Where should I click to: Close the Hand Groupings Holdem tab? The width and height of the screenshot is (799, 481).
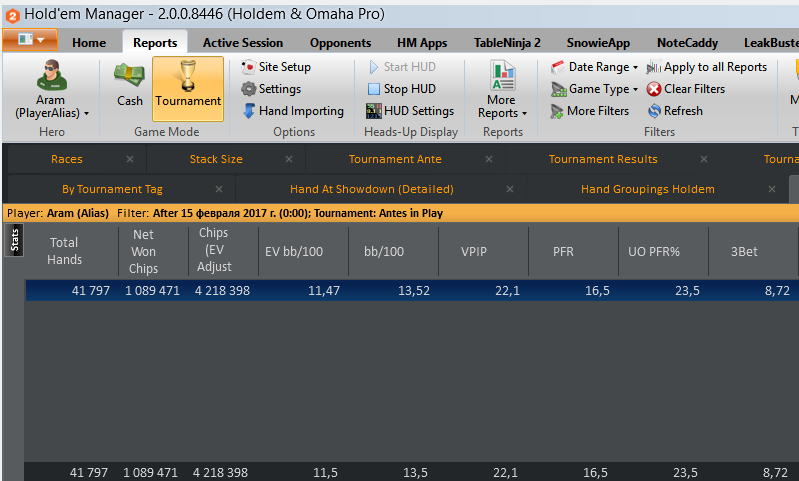[772, 189]
